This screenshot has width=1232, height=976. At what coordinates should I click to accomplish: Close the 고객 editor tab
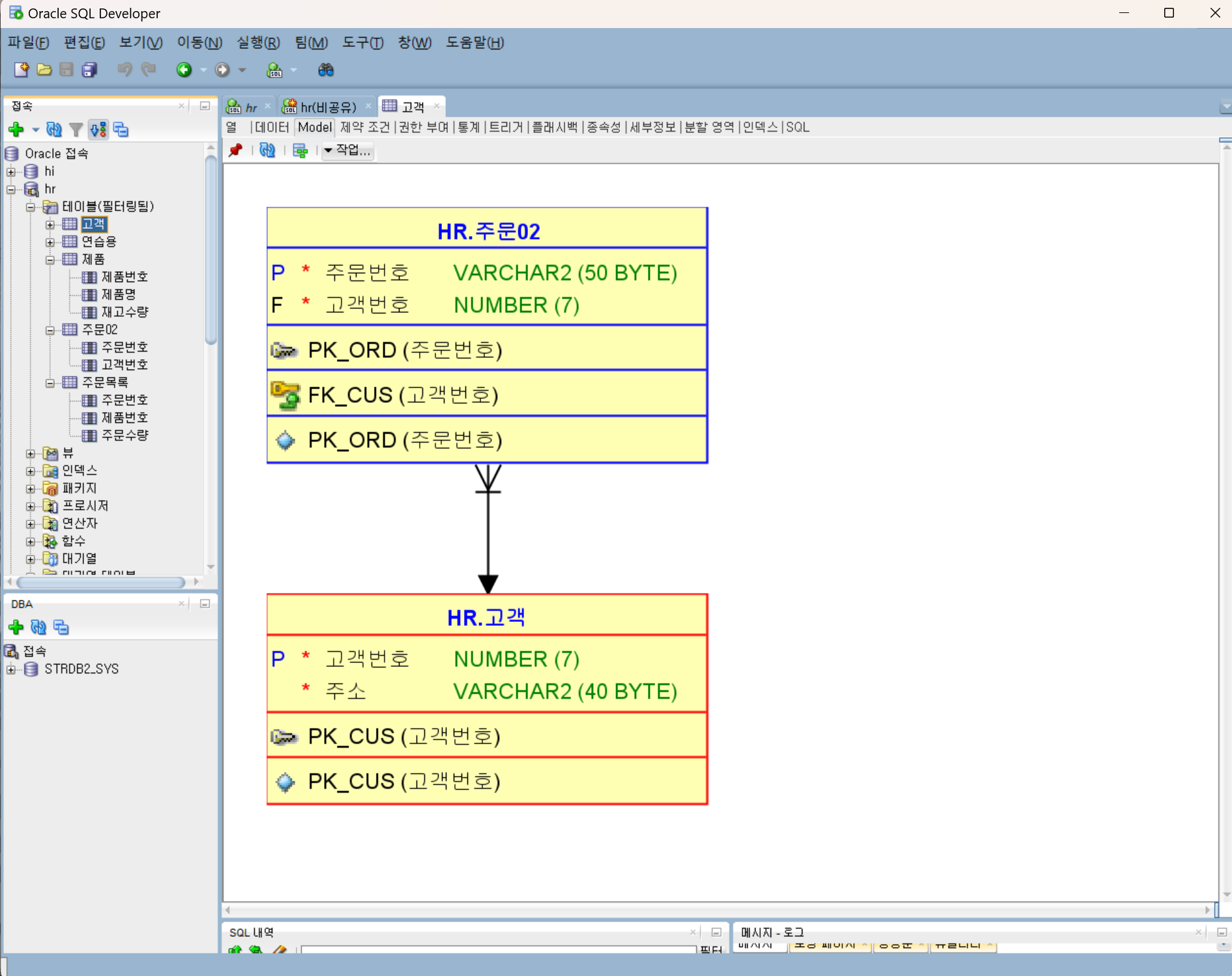[437, 106]
